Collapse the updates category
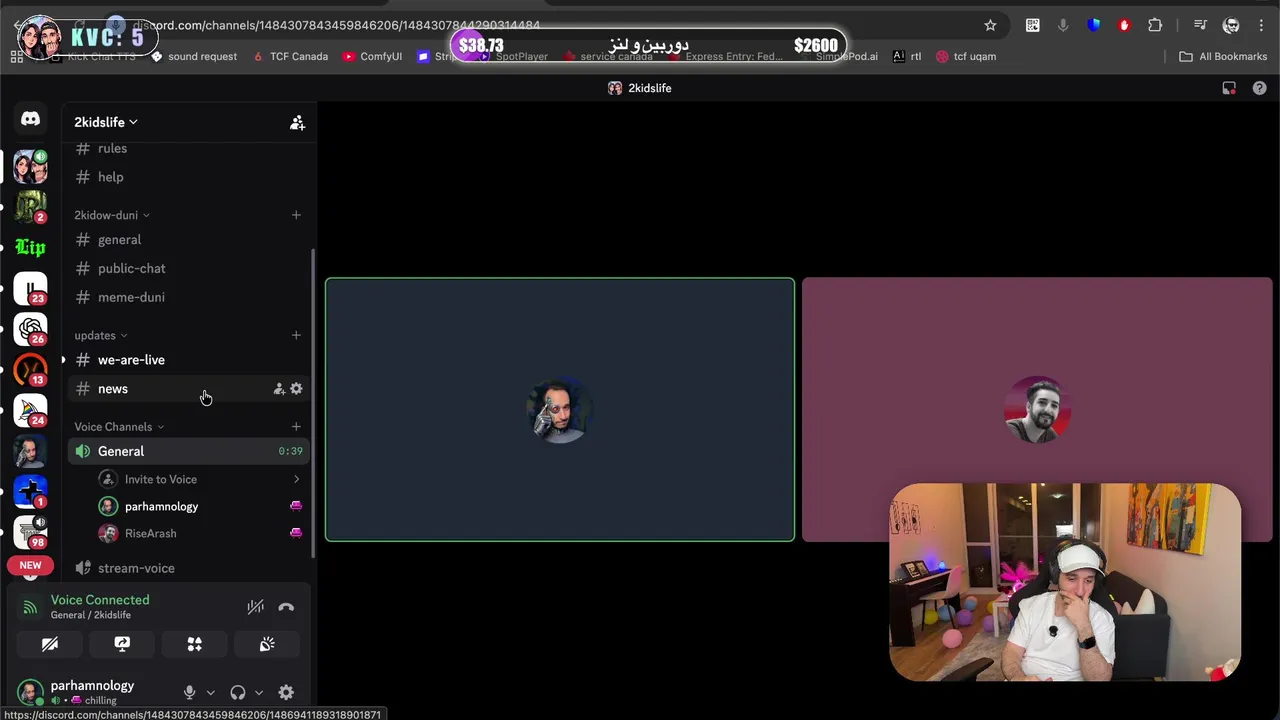This screenshot has width=1280, height=720. pyautogui.click(x=101, y=335)
